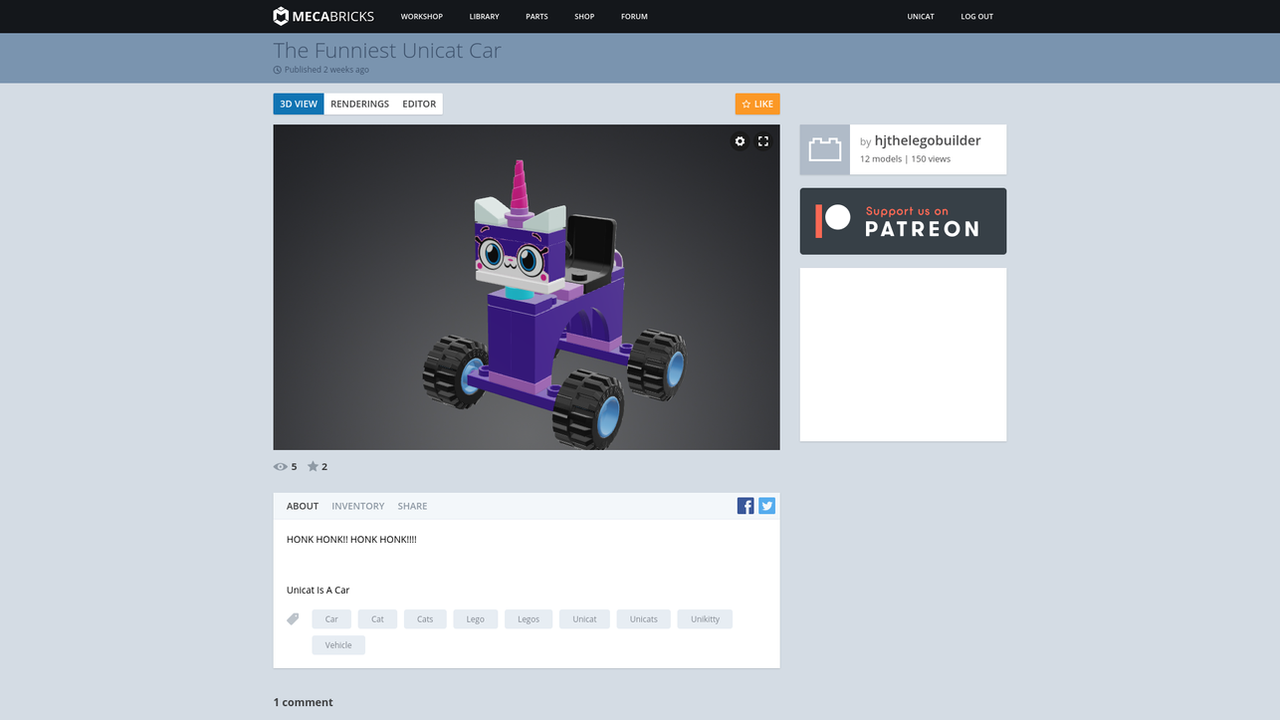Go to the Parts menu item
The height and width of the screenshot is (720, 1280).
click(537, 17)
